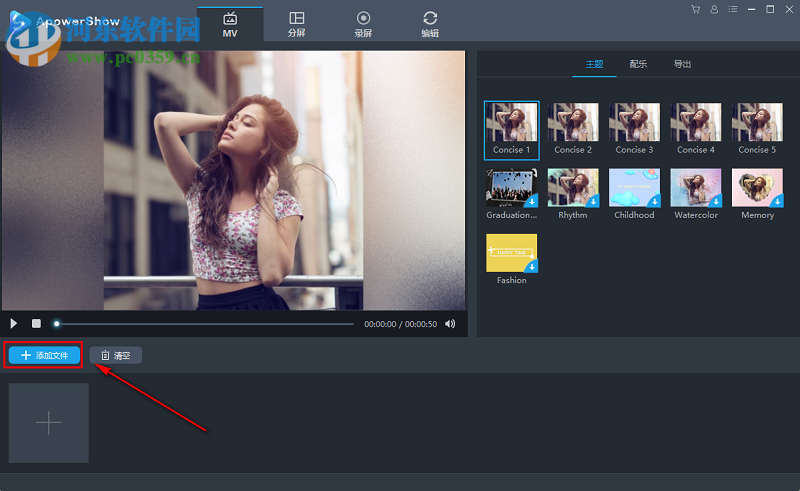The image size is (800, 491).
Task: Select the Graduation theme thumbnail
Action: click(512, 188)
